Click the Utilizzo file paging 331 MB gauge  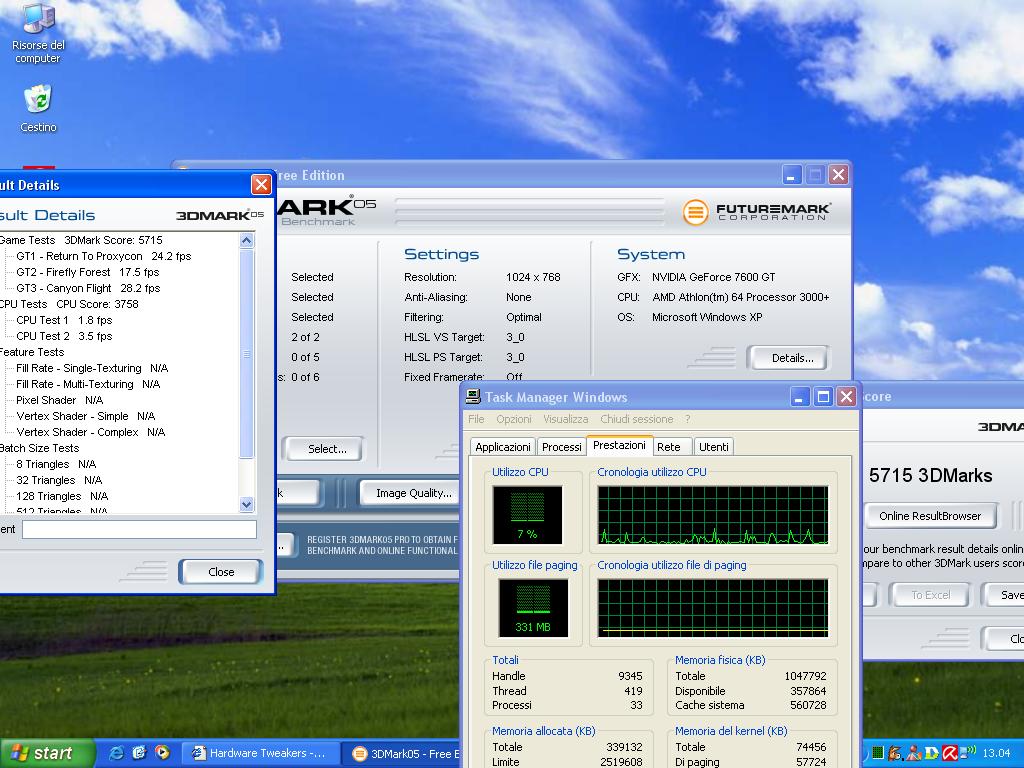(533, 608)
